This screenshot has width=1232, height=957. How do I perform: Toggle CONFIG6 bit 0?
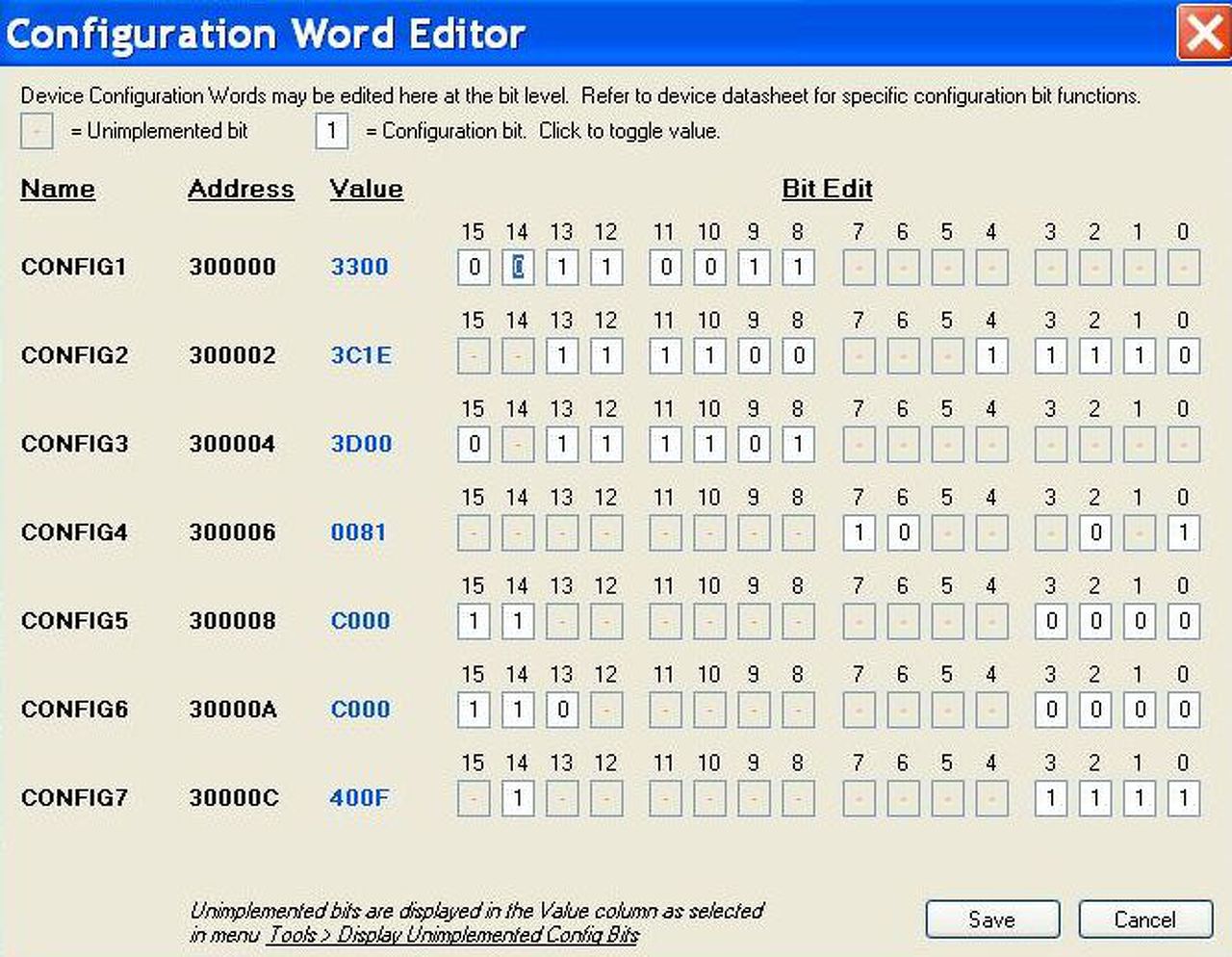(1184, 710)
